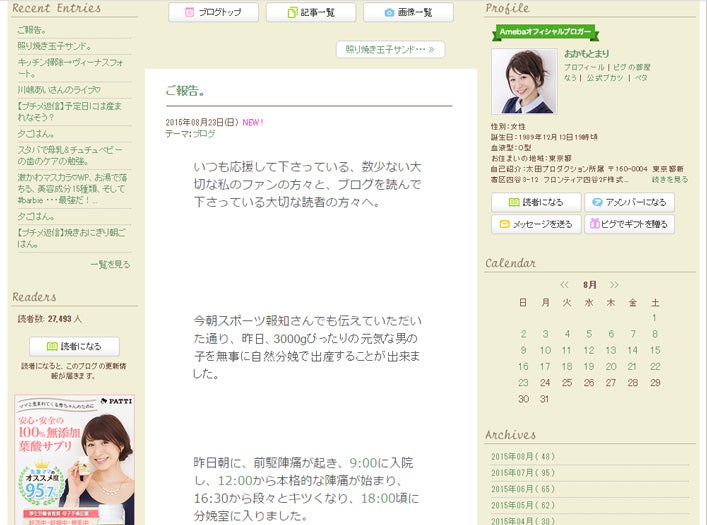
Task: Click the book icon on Profile 読者になる
Action: pyautogui.click(x=514, y=203)
